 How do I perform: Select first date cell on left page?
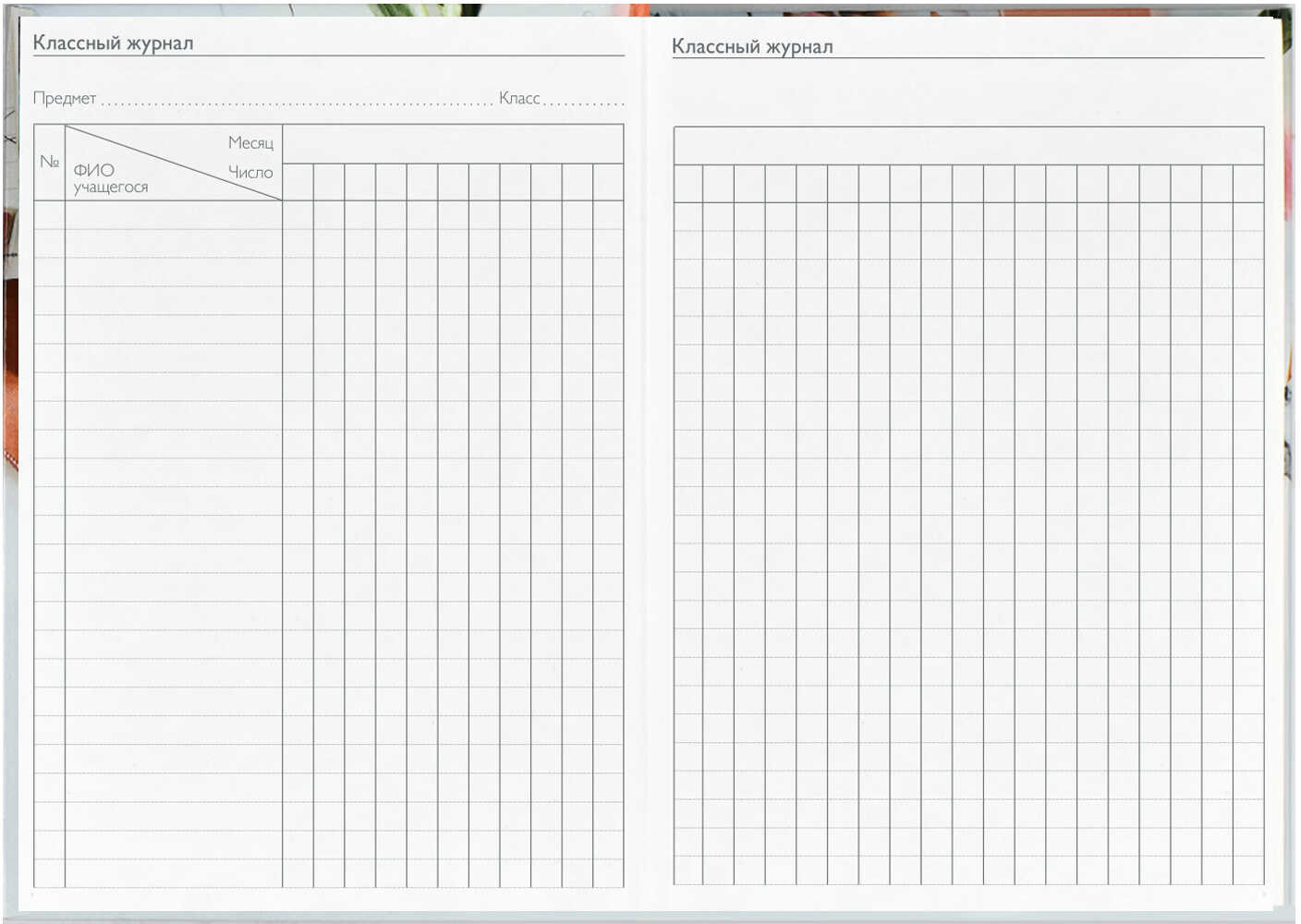pyautogui.click(x=298, y=182)
